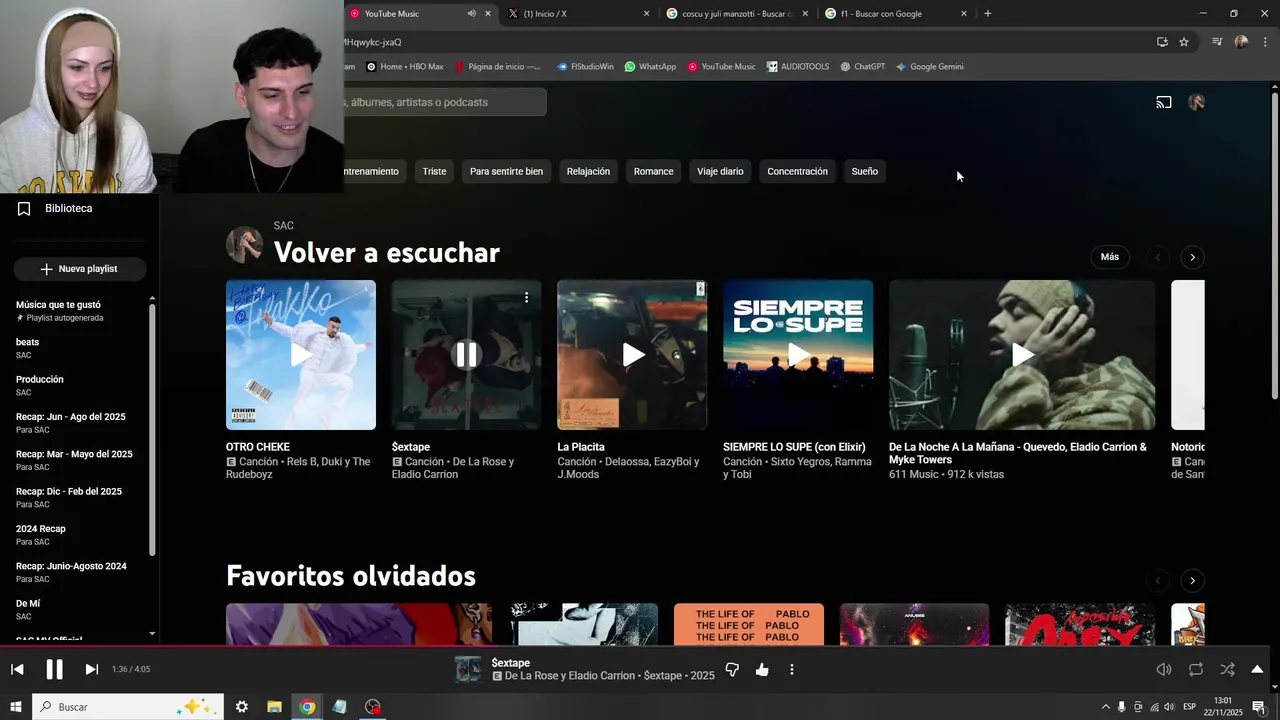Image resolution: width=1280 pixels, height=720 pixels.
Task: Skip to the next track
Action: point(91,669)
